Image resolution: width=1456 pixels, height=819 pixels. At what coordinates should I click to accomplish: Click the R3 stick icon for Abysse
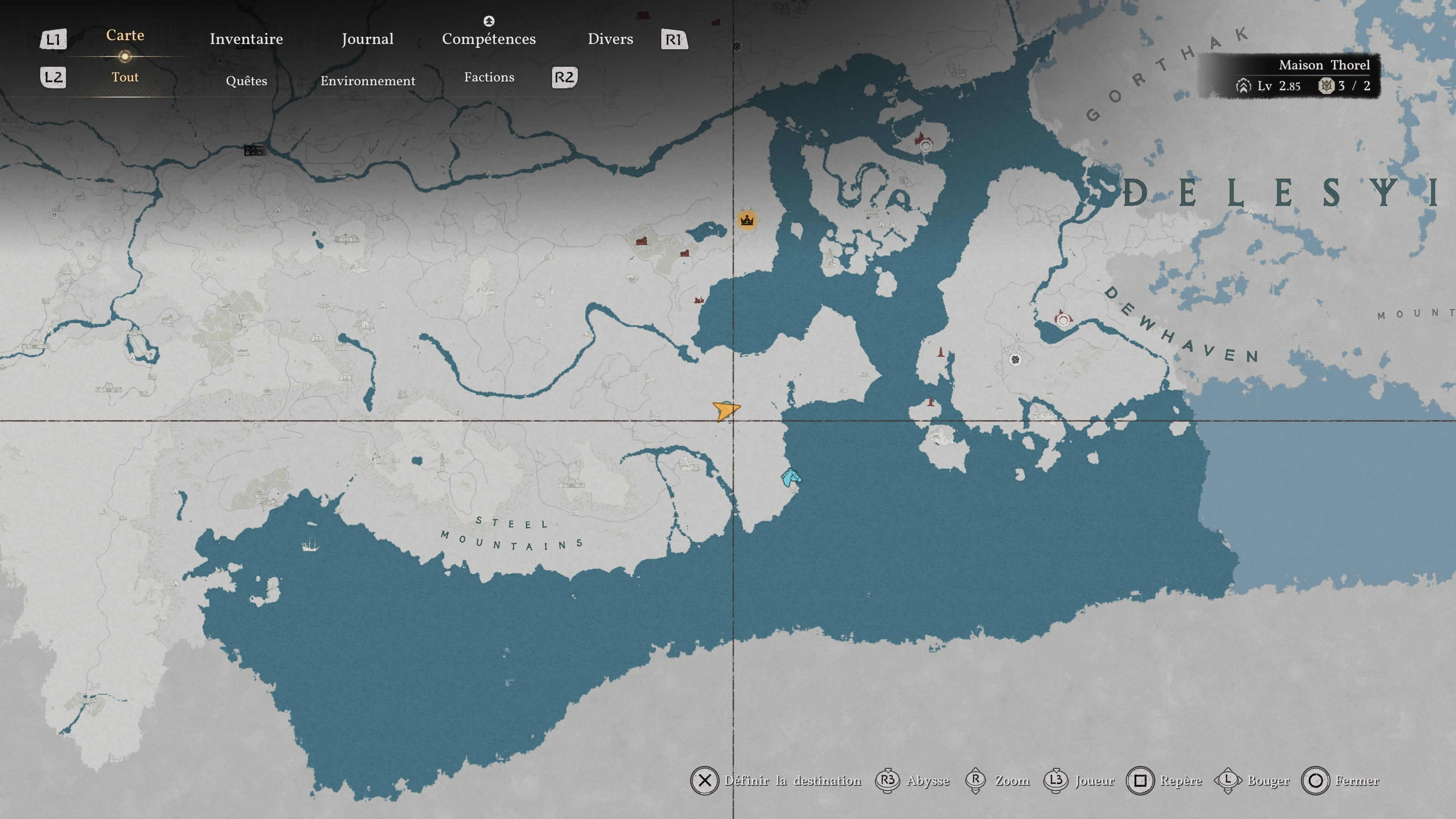click(887, 781)
